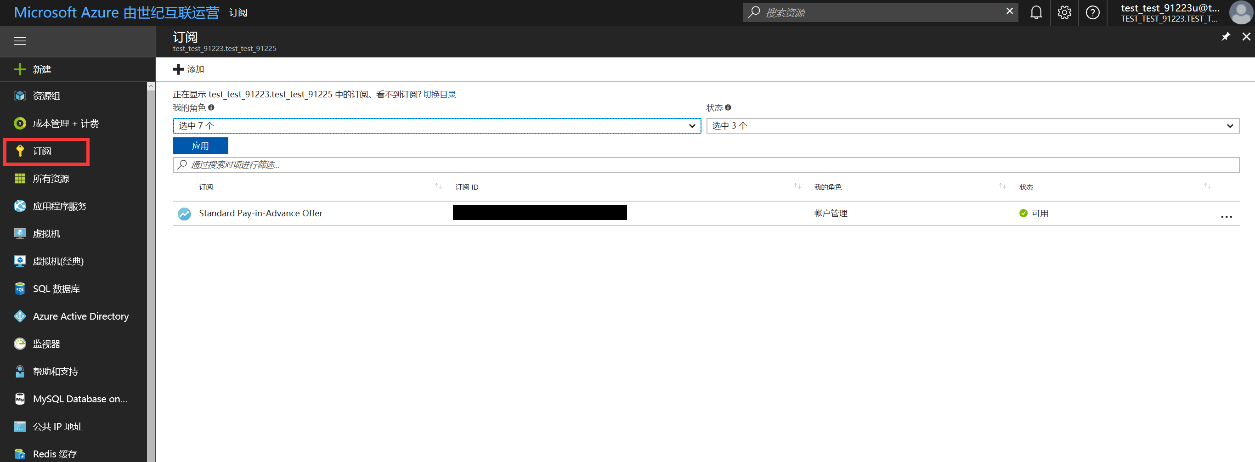Viewport: 1255px width, 462px height.
Task: Click the 切换目录 link
Action: (x=440, y=94)
